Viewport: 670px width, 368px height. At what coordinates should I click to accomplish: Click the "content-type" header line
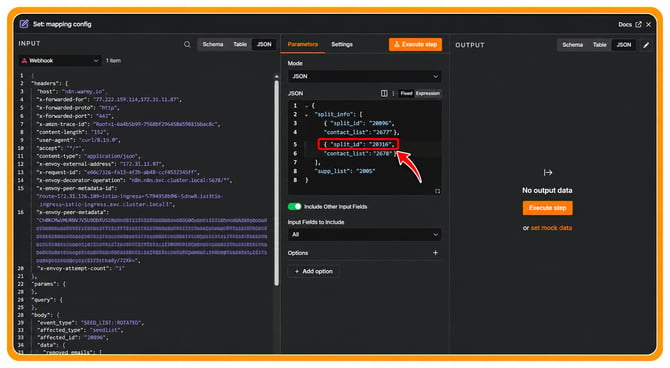[x=88, y=156]
